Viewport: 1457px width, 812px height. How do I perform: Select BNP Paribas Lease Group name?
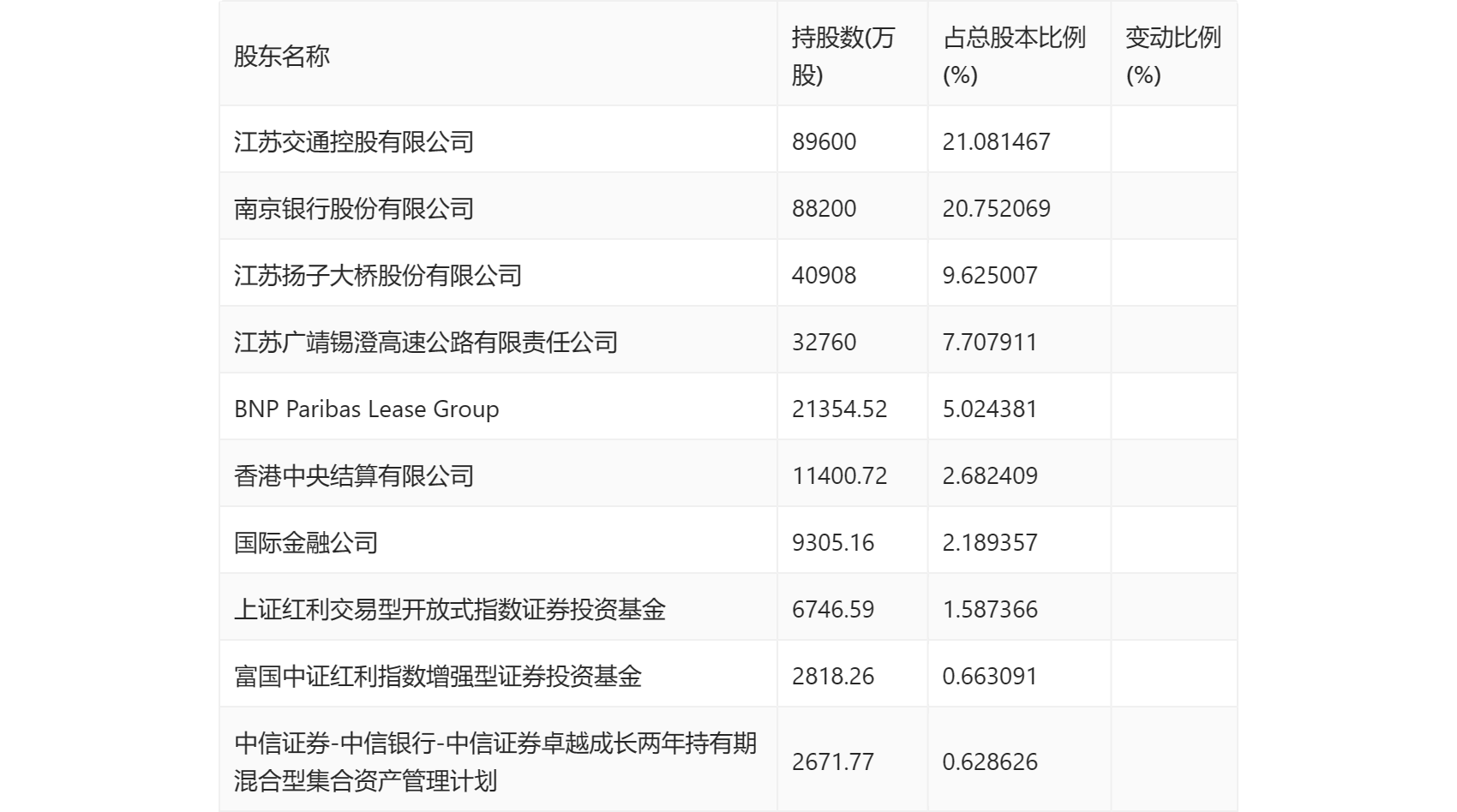(366, 409)
